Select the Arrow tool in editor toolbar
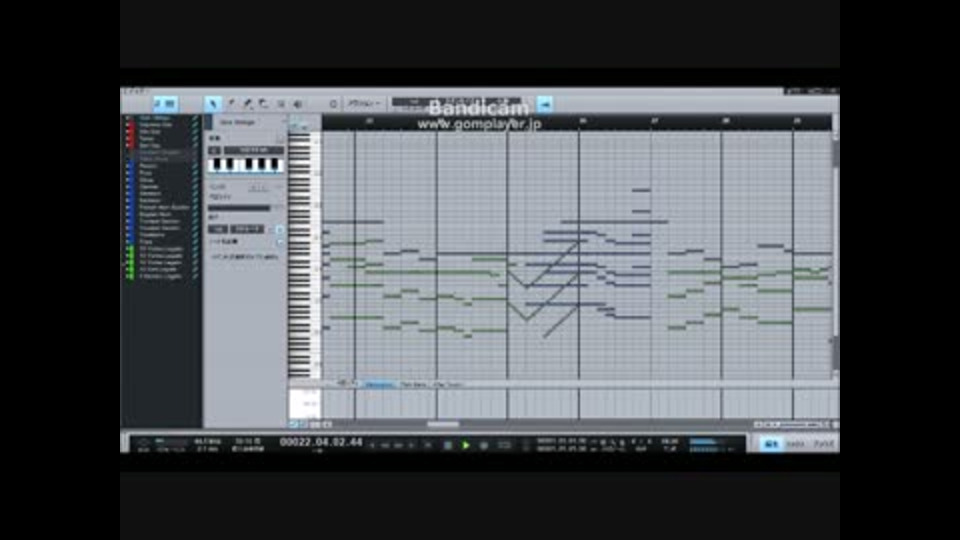960x540 pixels. click(x=213, y=104)
